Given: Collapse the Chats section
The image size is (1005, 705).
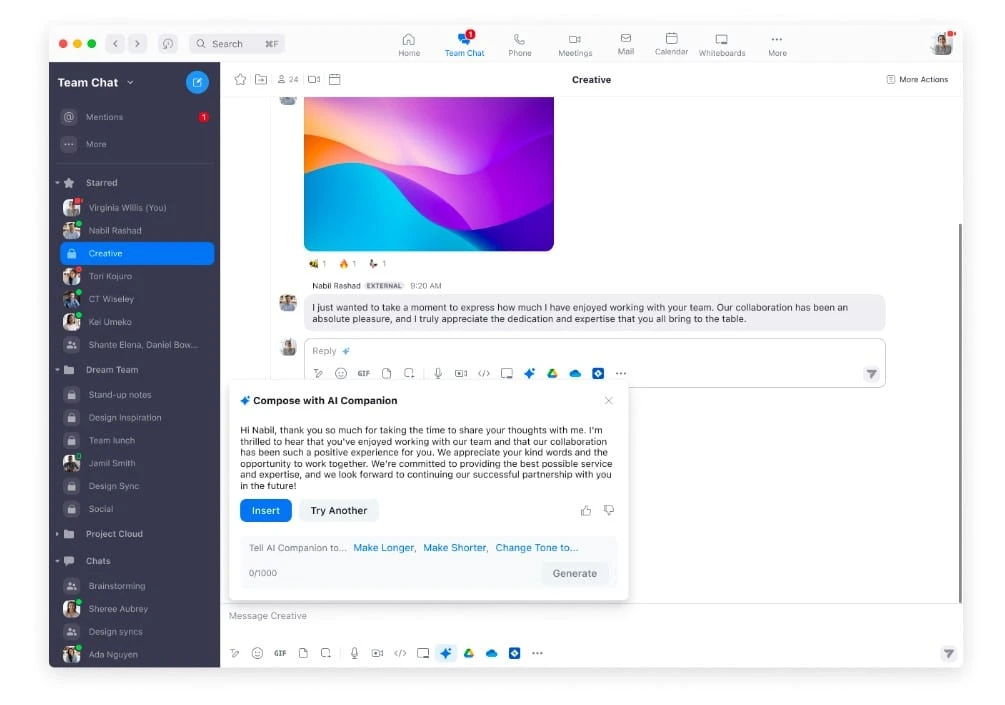Looking at the screenshot, I should (x=58, y=561).
